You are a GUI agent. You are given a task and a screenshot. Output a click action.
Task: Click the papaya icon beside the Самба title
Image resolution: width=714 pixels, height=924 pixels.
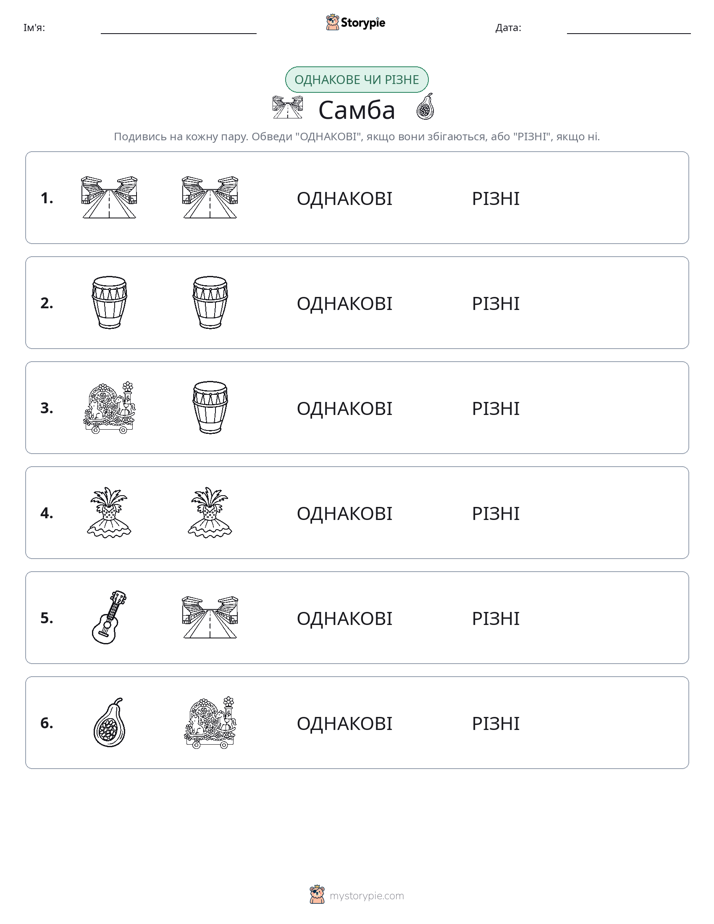point(425,107)
